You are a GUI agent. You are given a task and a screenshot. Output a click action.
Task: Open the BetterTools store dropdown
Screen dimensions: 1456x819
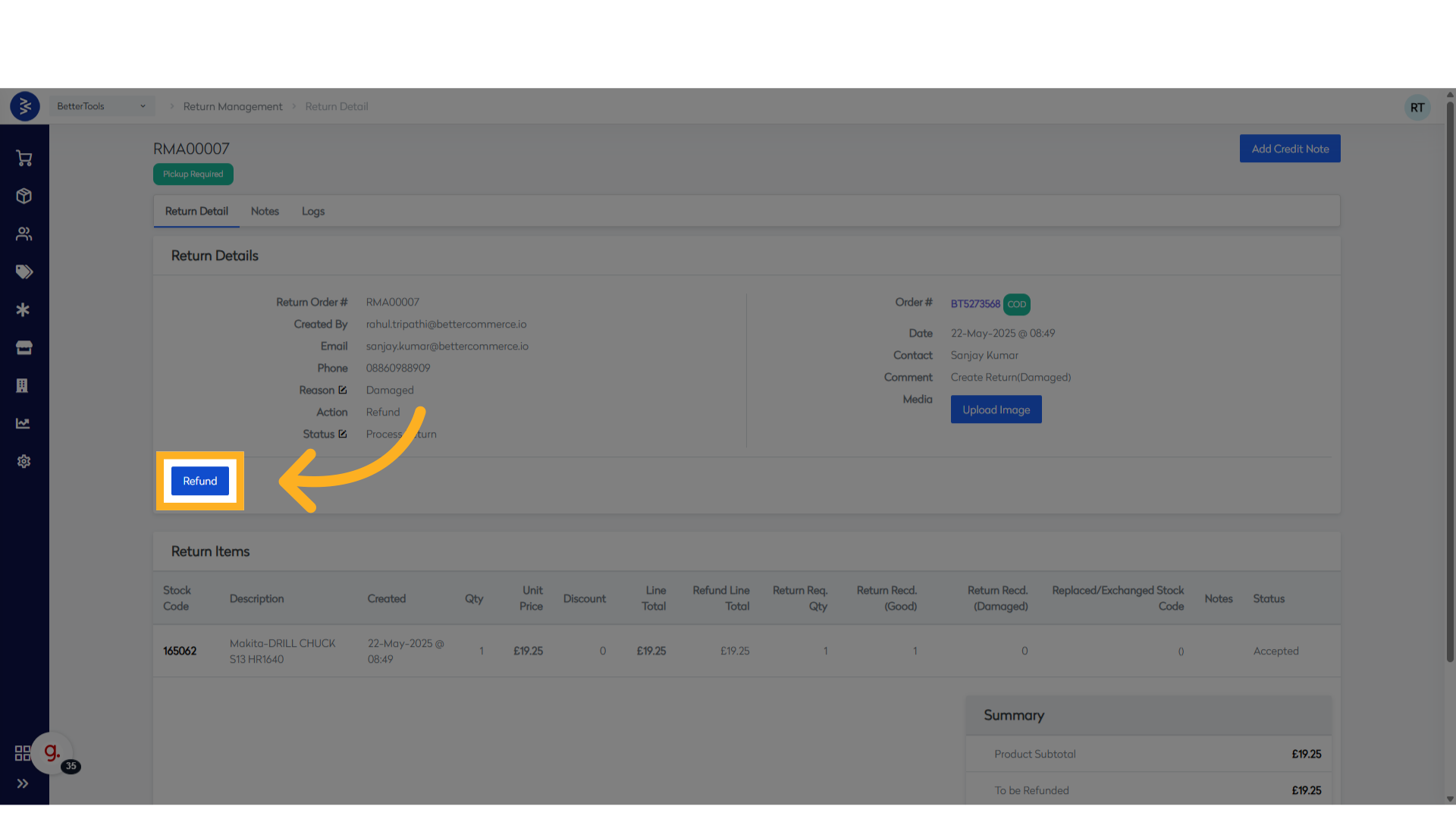102,106
